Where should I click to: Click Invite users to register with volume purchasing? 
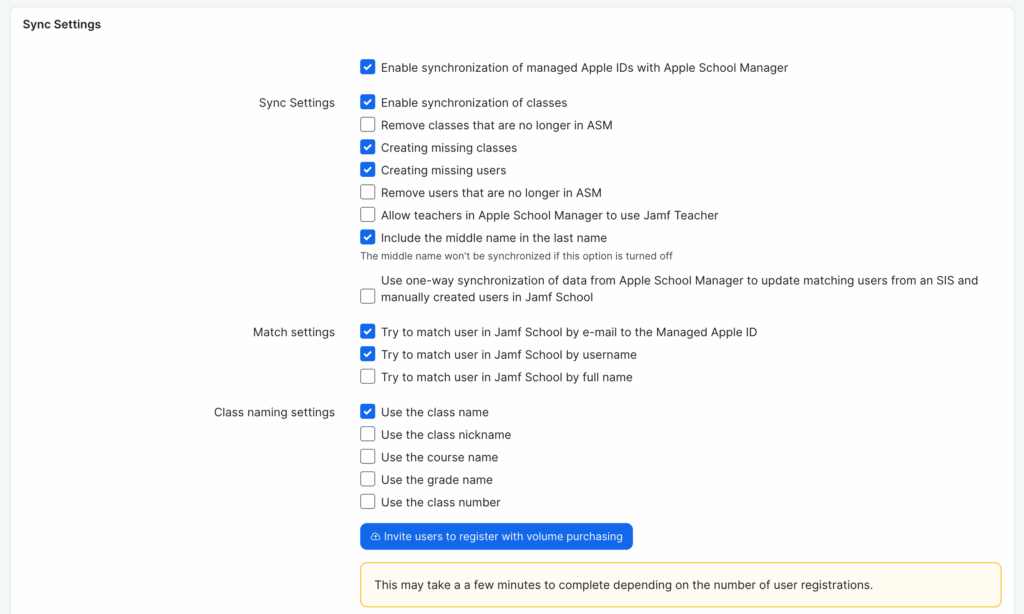tap(496, 536)
